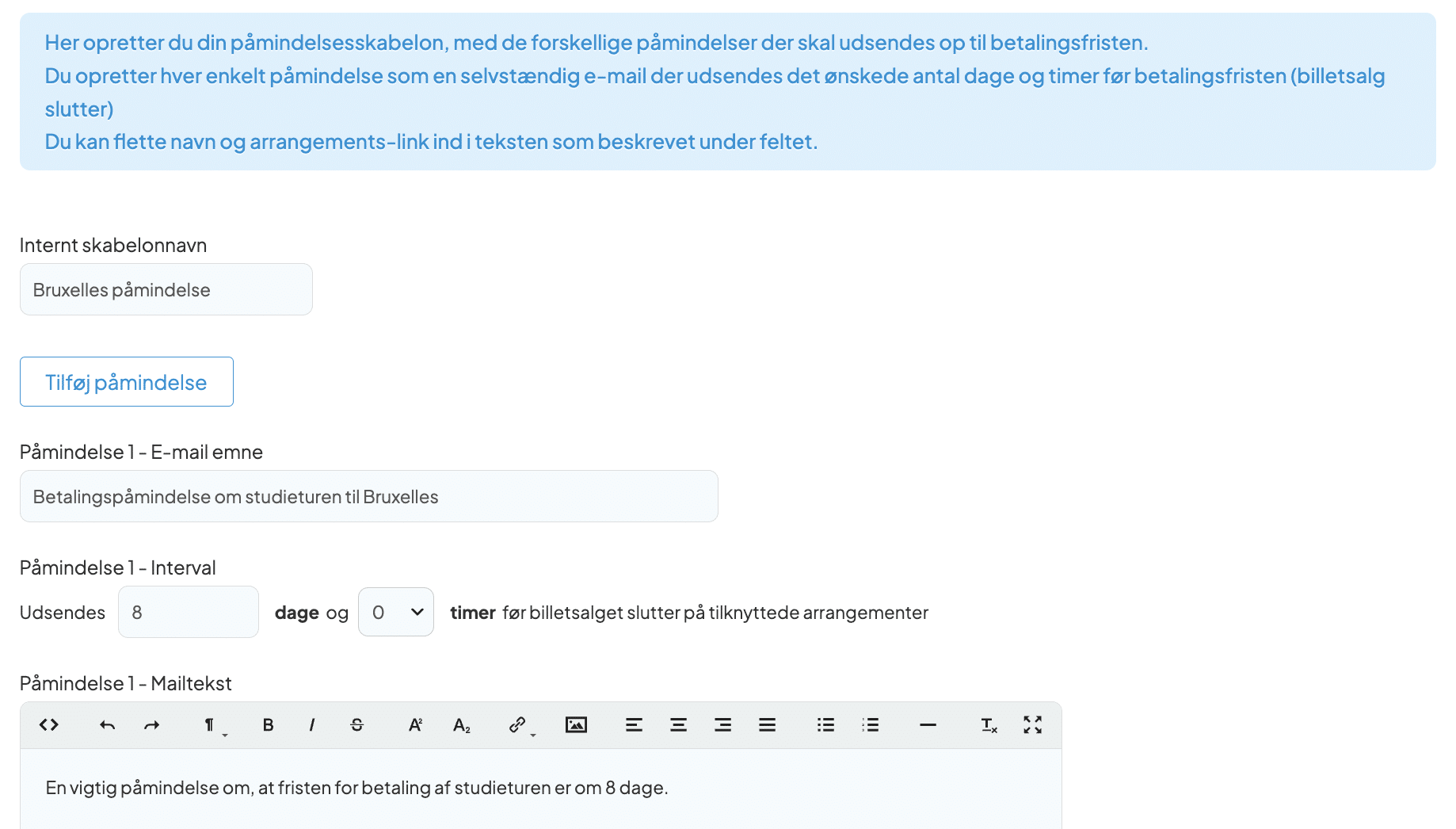Apply superscript formatting
The height and width of the screenshot is (829, 1456).
(415, 725)
